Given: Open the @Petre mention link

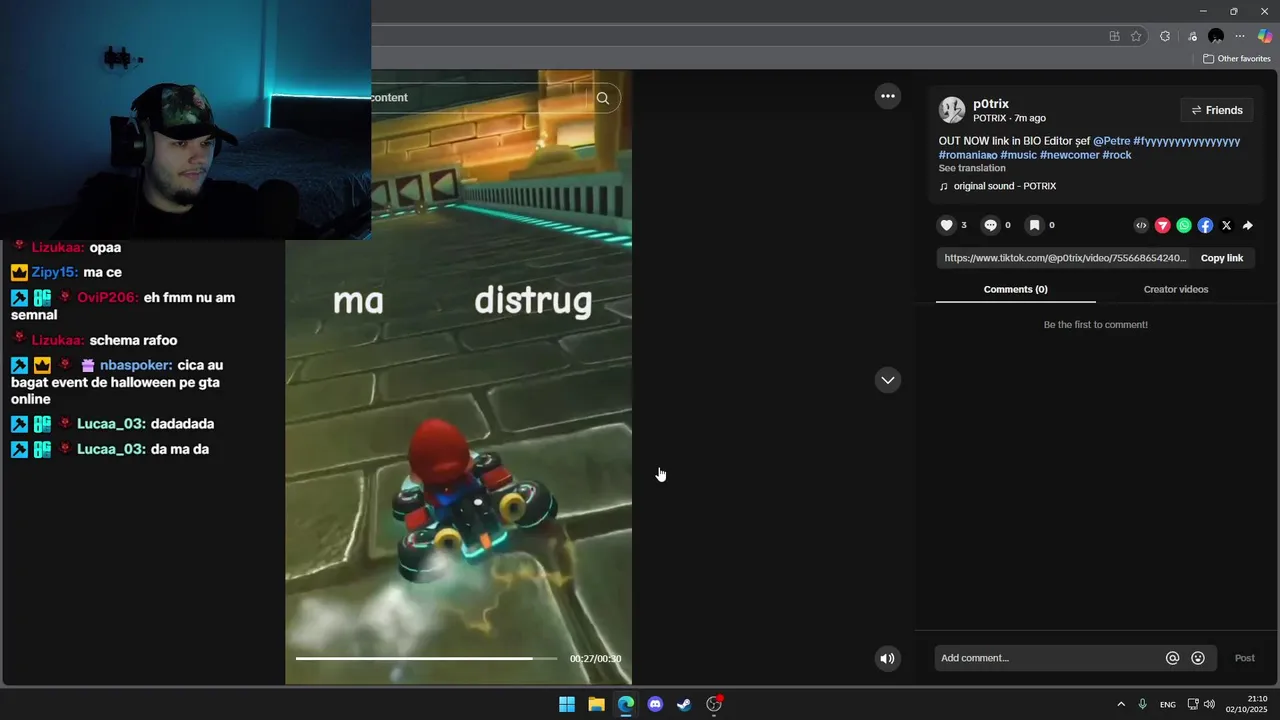Looking at the screenshot, I should coord(1111,141).
